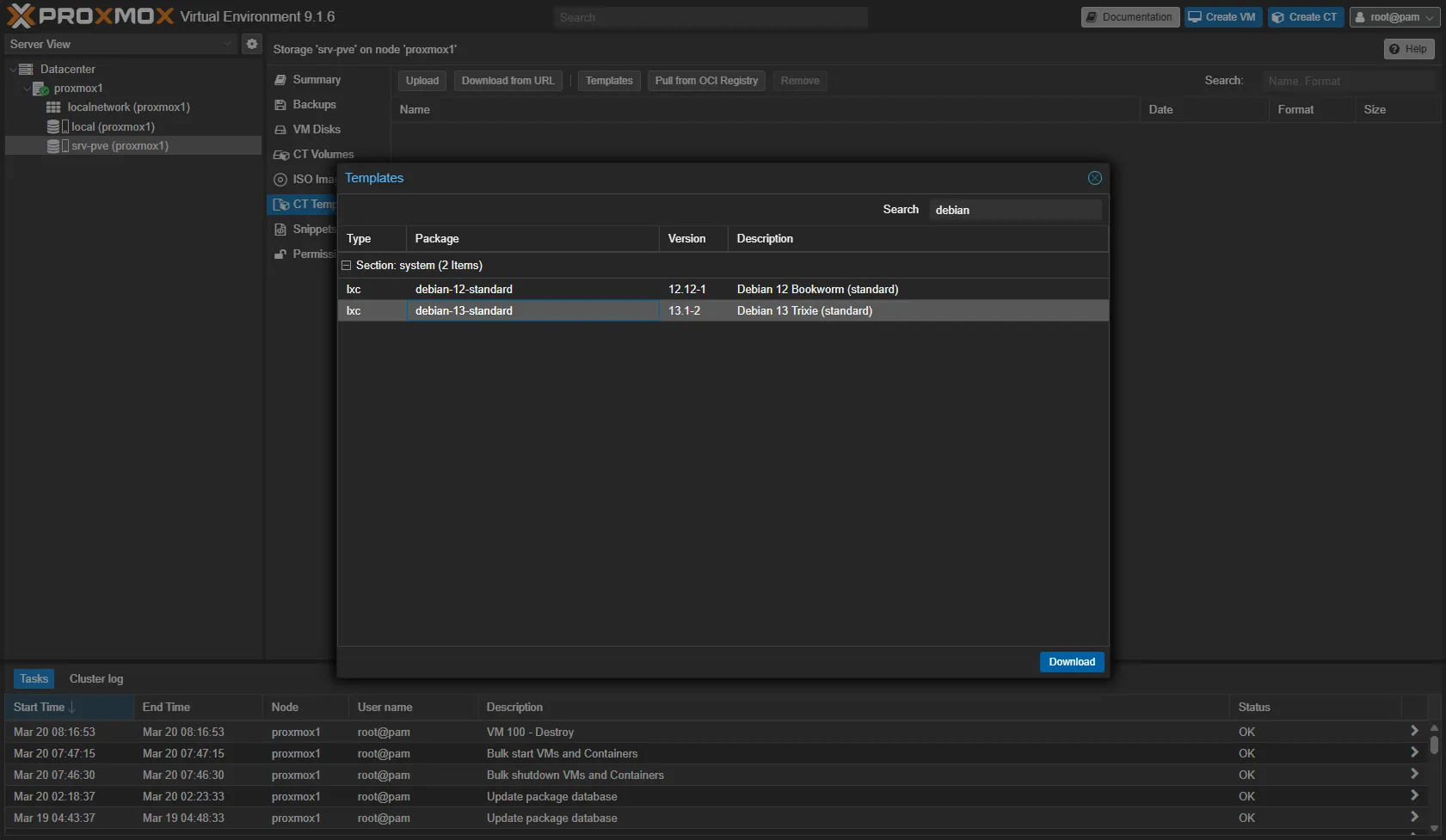Sort tasks by Start Time column

coord(40,708)
